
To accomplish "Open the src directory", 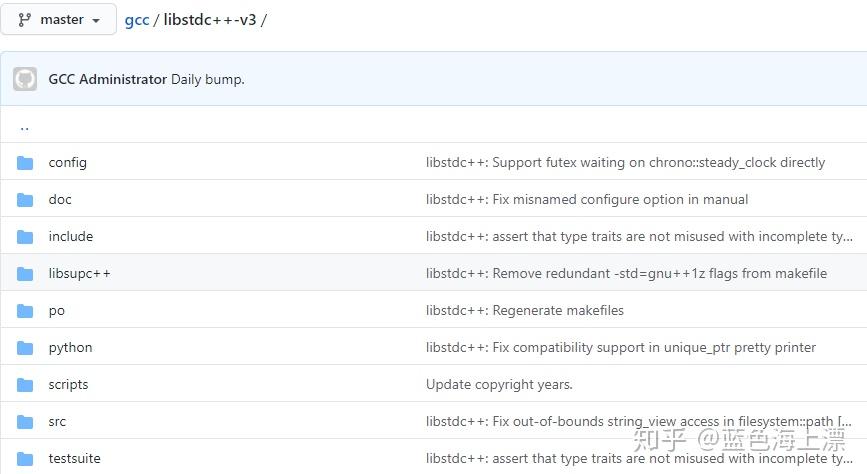I will (57, 421).
